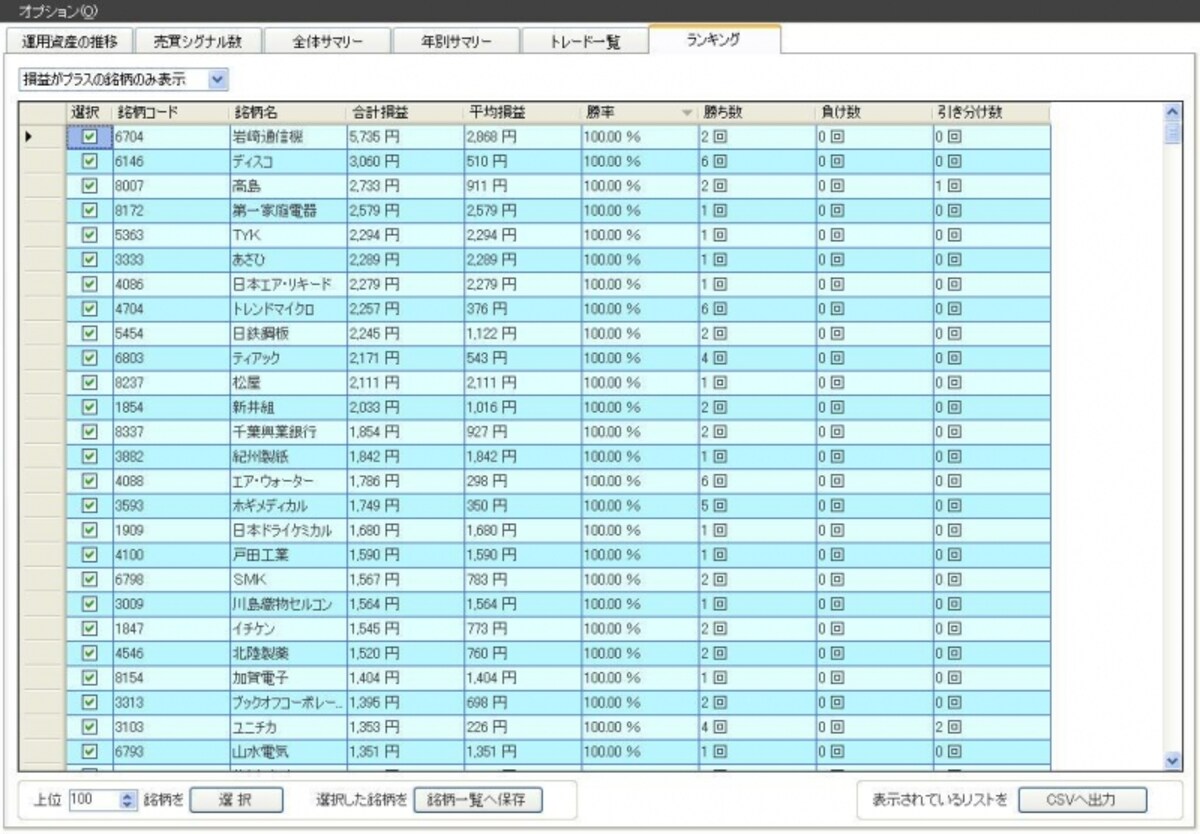Screen dimensions: 1200x834
Task: Click the 加賀電子 name cell
Action: [x=287, y=677]
